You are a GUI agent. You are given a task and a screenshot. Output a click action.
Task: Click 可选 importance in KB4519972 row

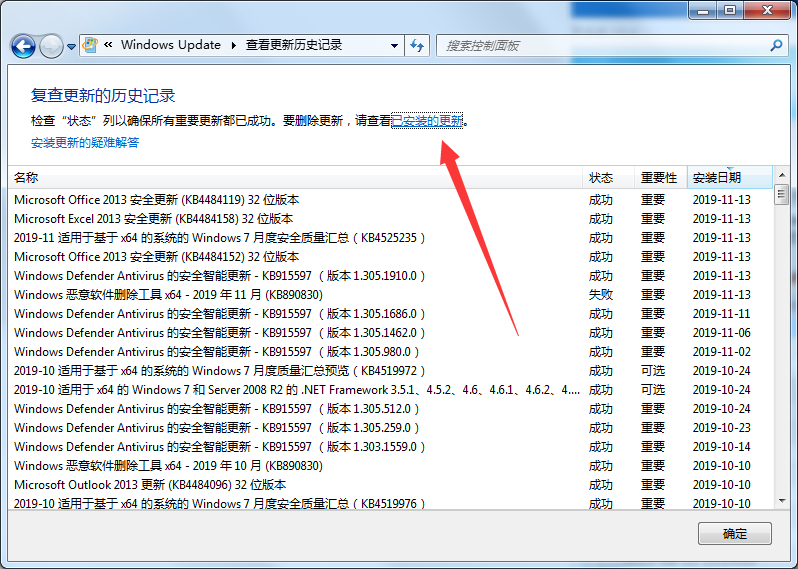(x=653, y=371)
